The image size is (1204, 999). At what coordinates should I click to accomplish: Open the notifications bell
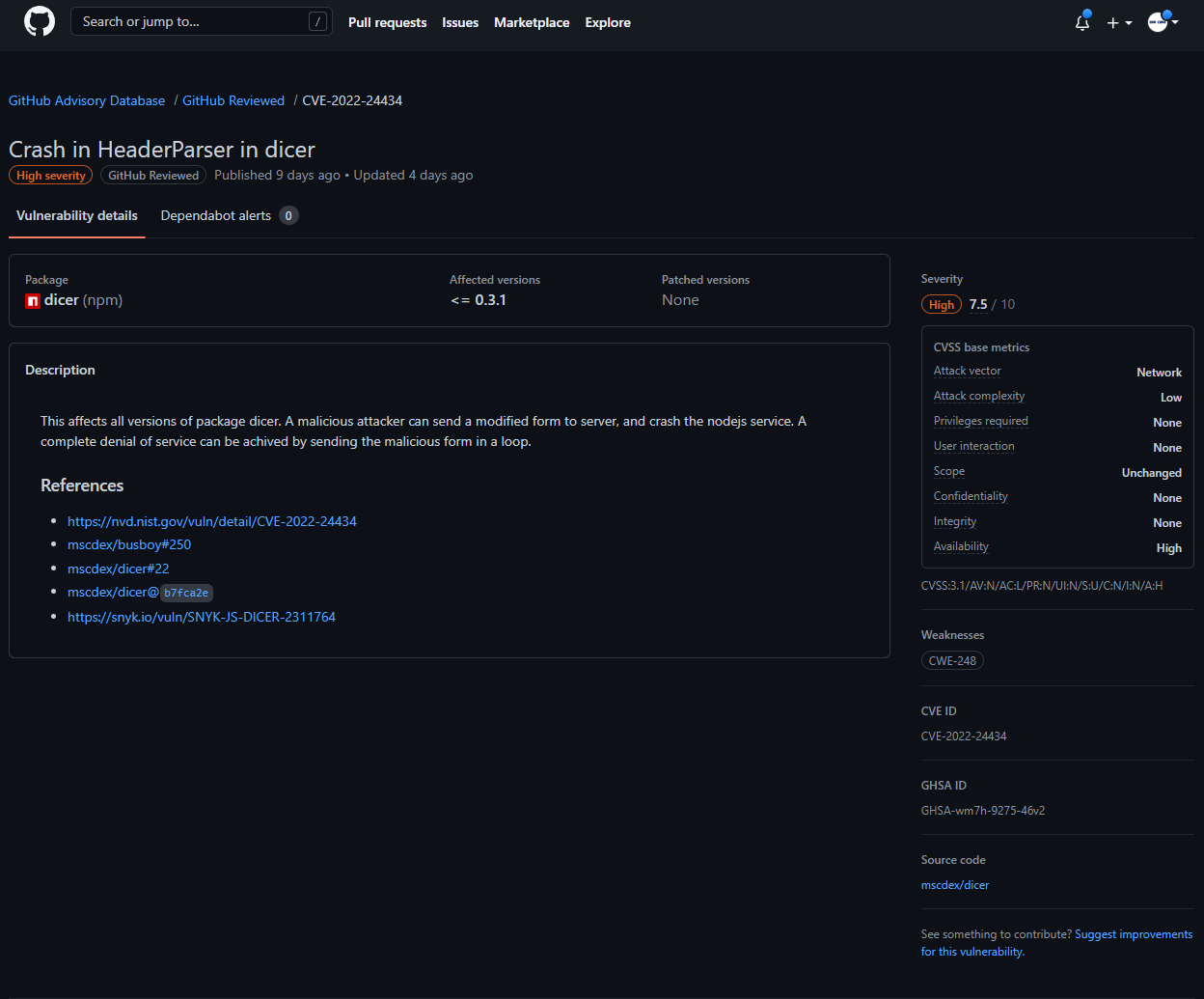[1082, 22]
